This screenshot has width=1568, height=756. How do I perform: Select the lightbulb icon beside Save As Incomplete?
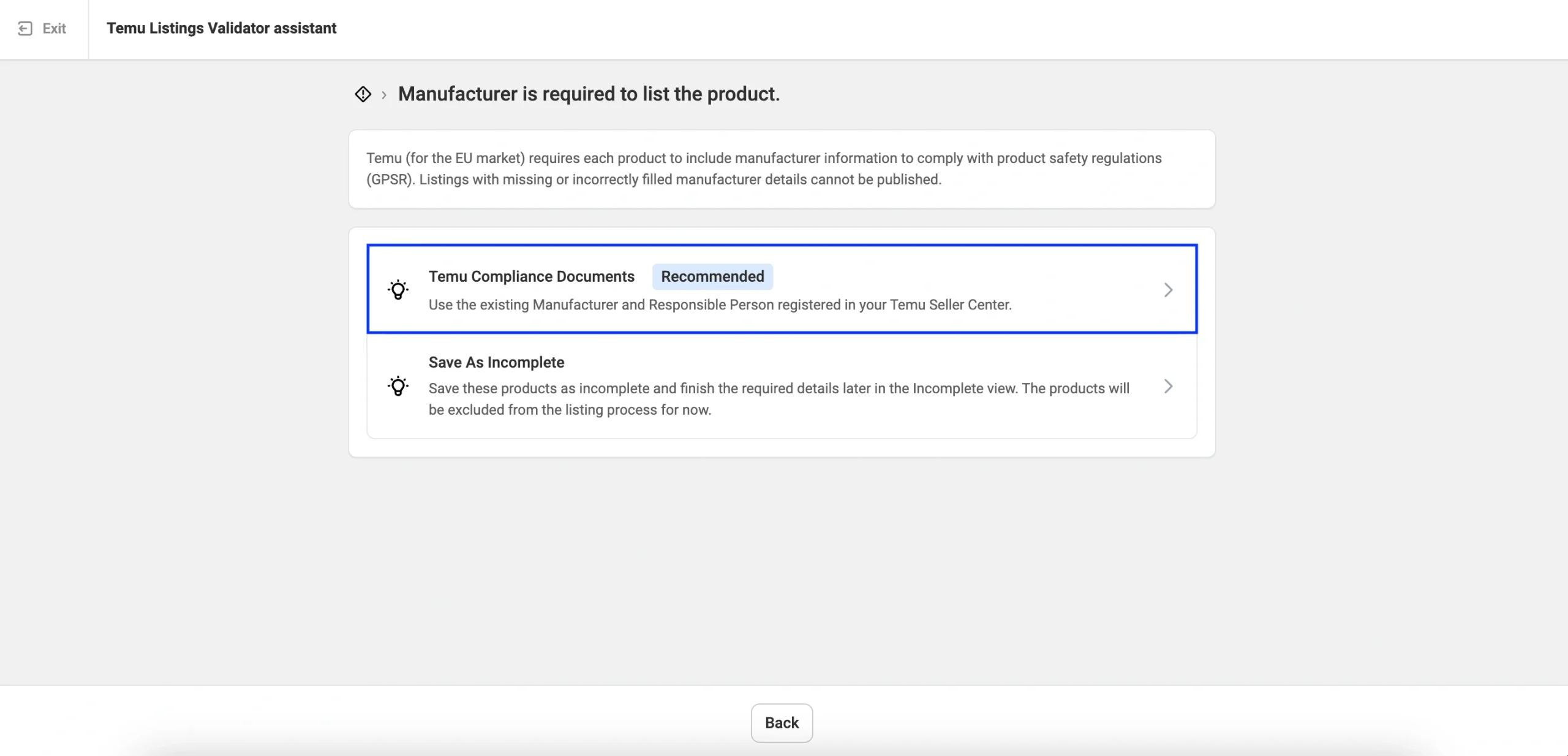click(398, 386)
